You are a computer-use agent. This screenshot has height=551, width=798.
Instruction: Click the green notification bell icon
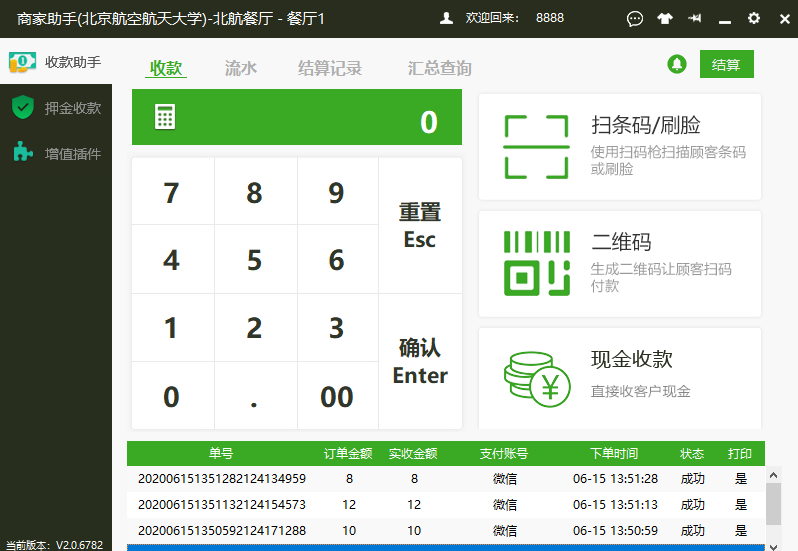(x=677, y=65)
